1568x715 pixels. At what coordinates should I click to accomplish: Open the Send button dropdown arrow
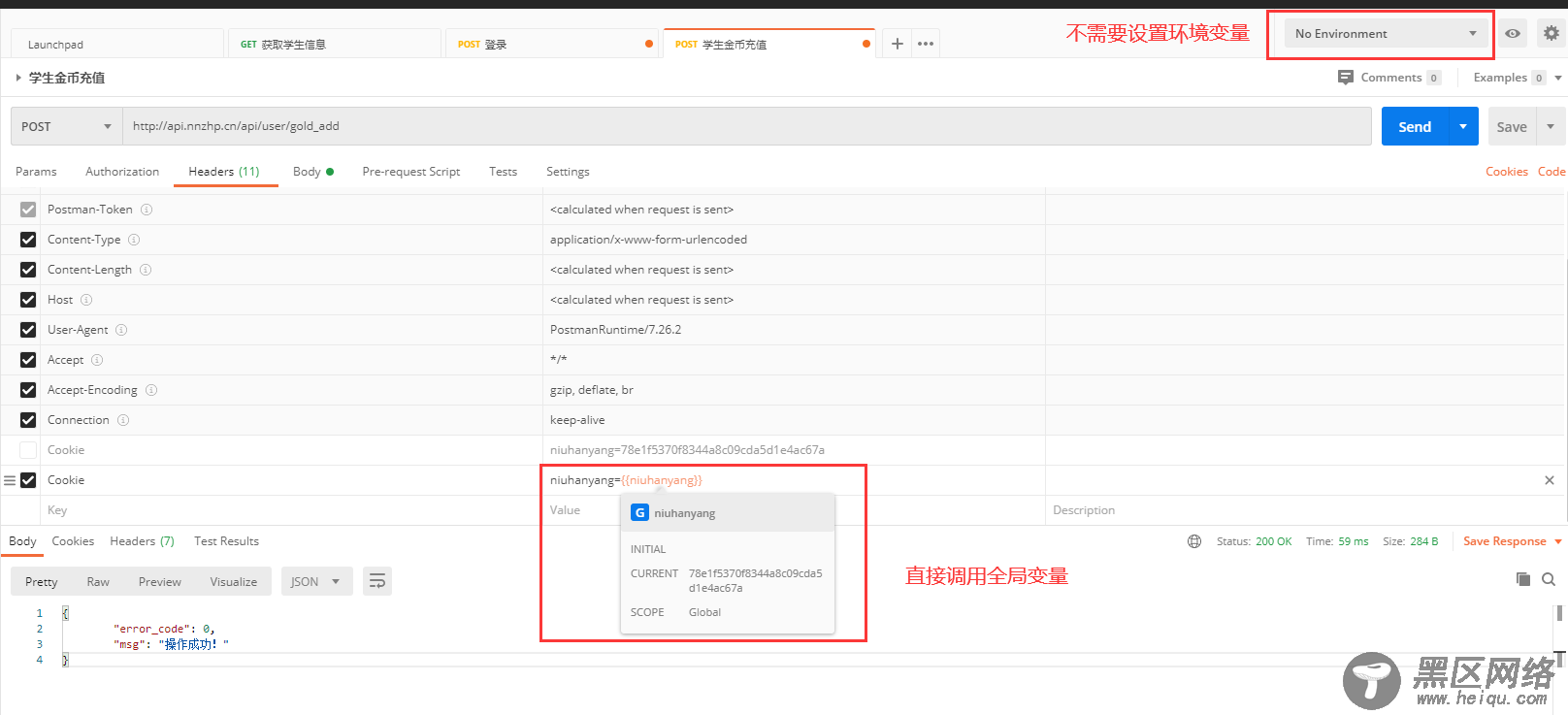coord(1463,126)
